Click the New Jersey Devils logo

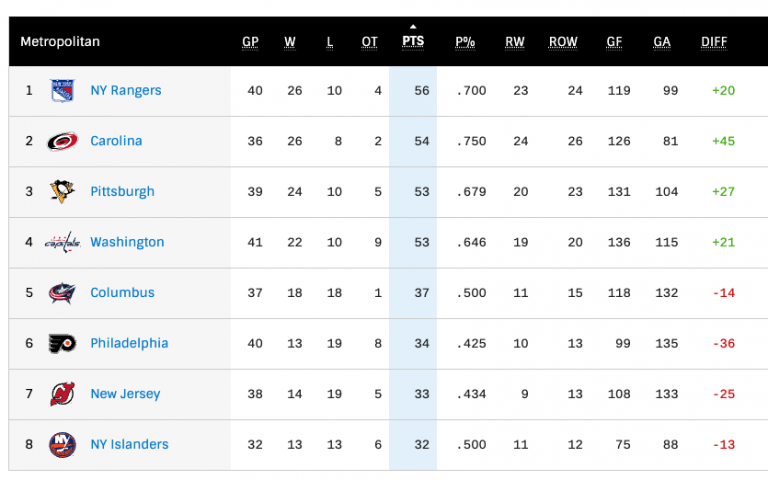[62, 394]
